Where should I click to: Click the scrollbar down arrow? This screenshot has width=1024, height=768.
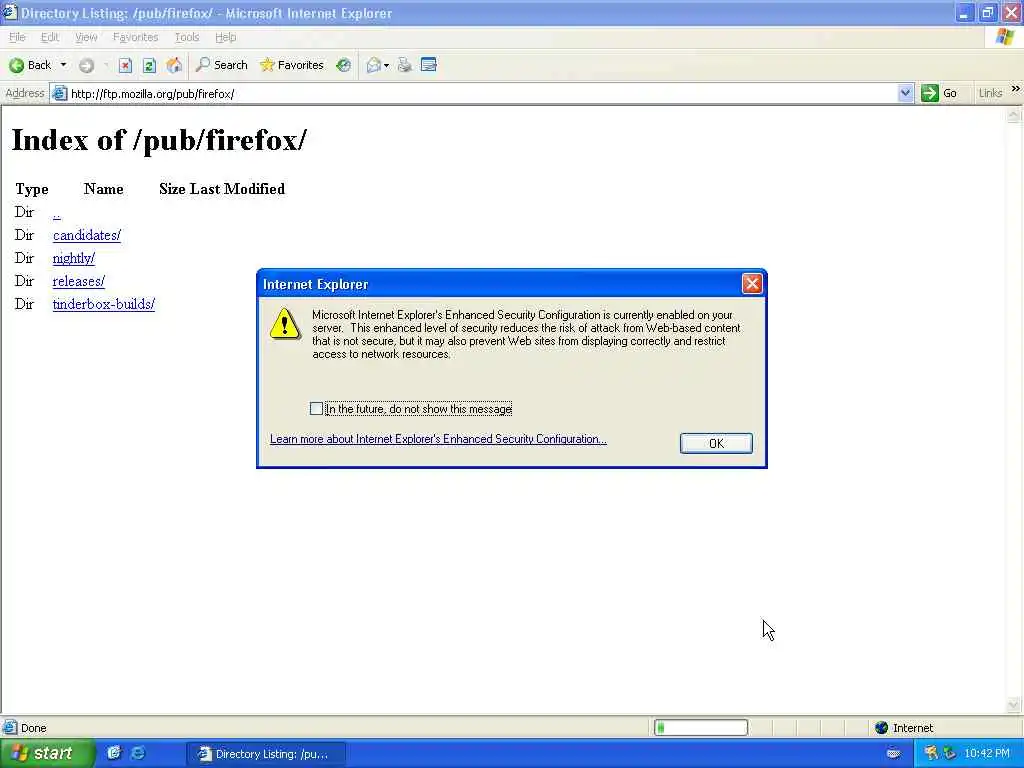(x=1014, y=705)
